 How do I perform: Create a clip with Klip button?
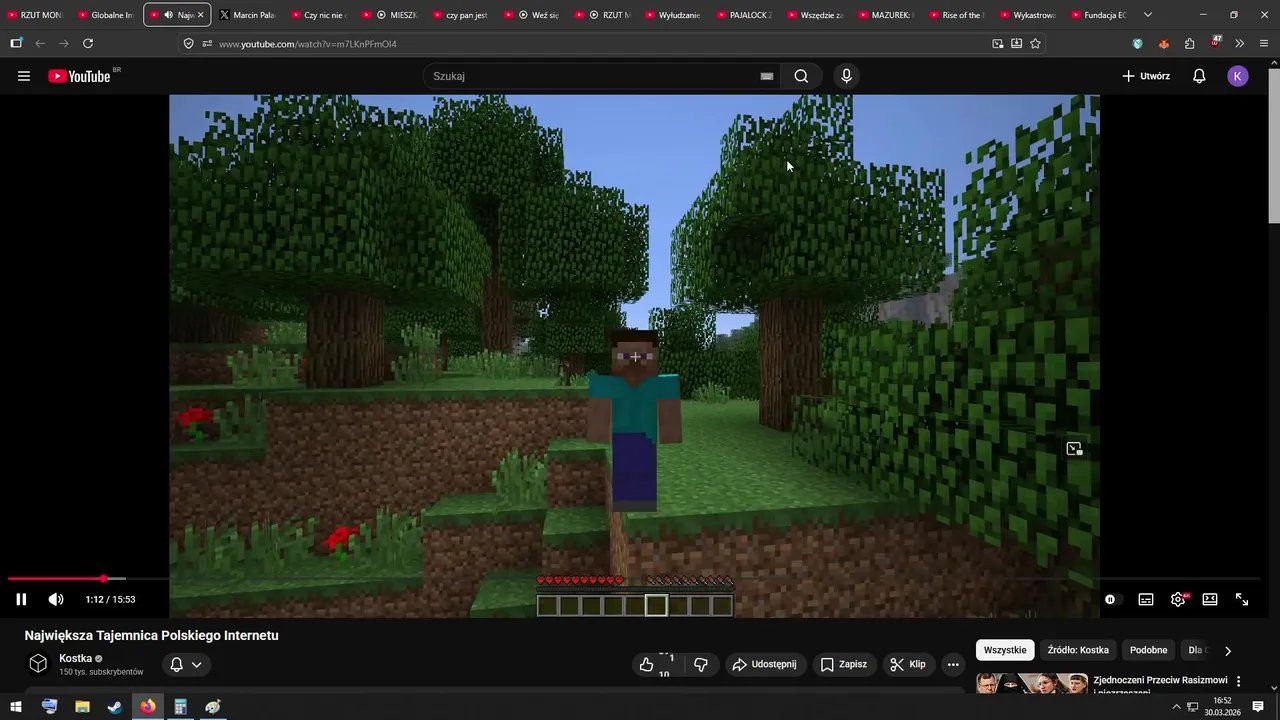(908, 664)
